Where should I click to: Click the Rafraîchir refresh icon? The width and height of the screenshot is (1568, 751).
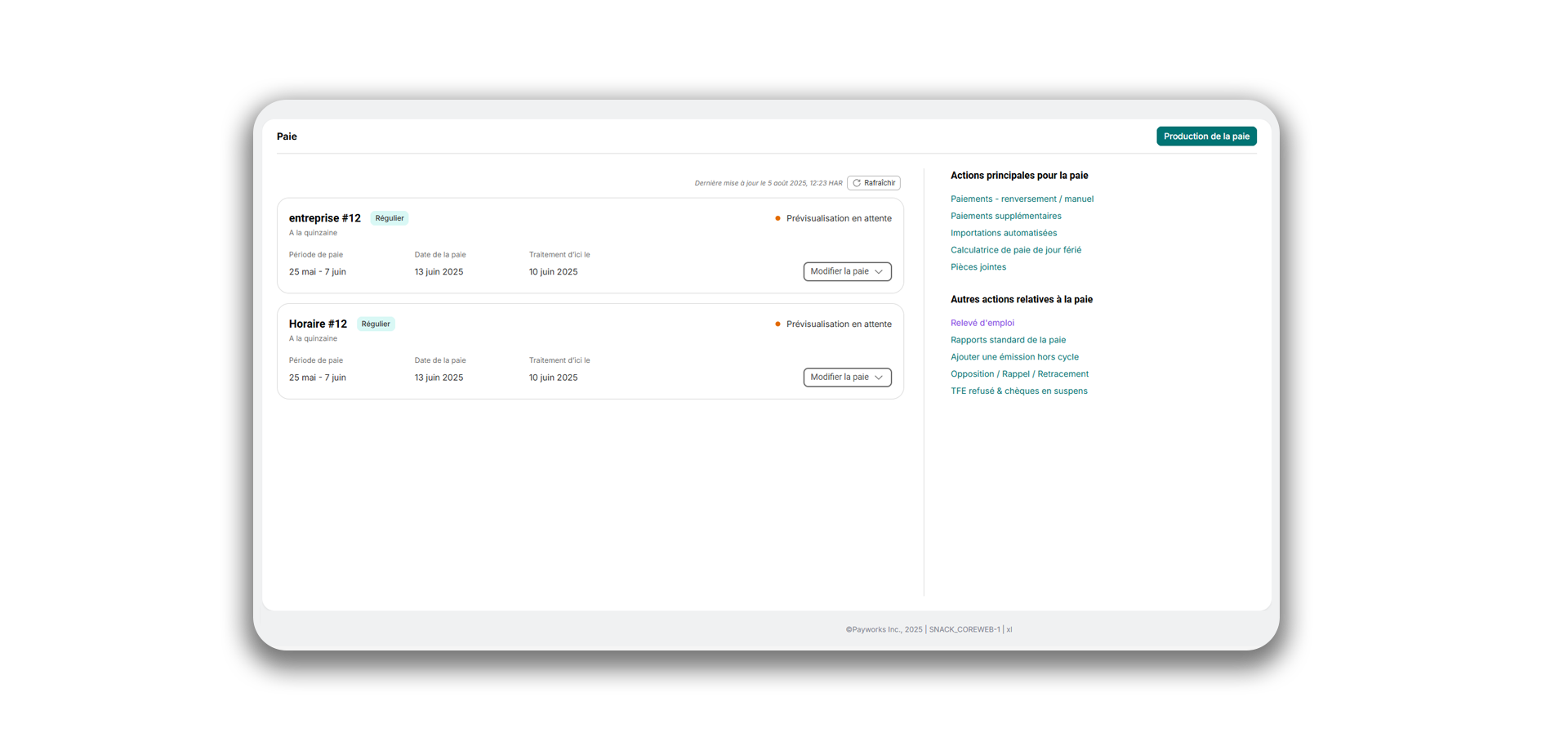pos(857,183)
